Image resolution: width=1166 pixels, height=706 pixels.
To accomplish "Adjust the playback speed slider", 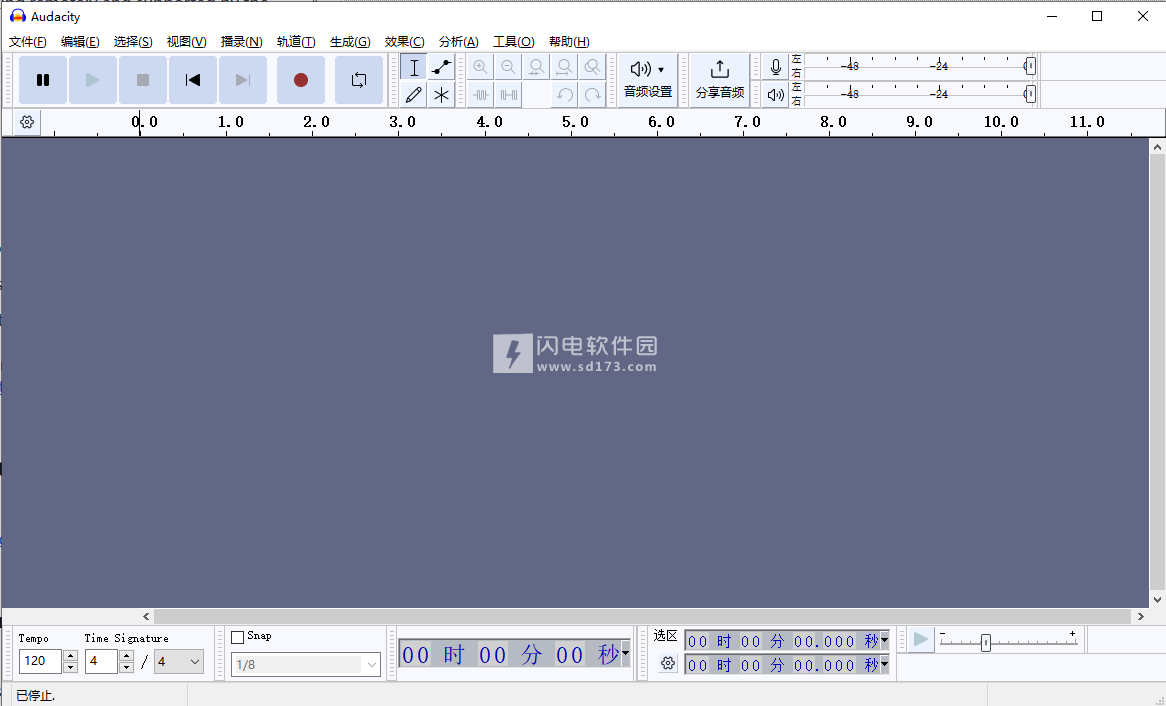I will coord(986,642).
